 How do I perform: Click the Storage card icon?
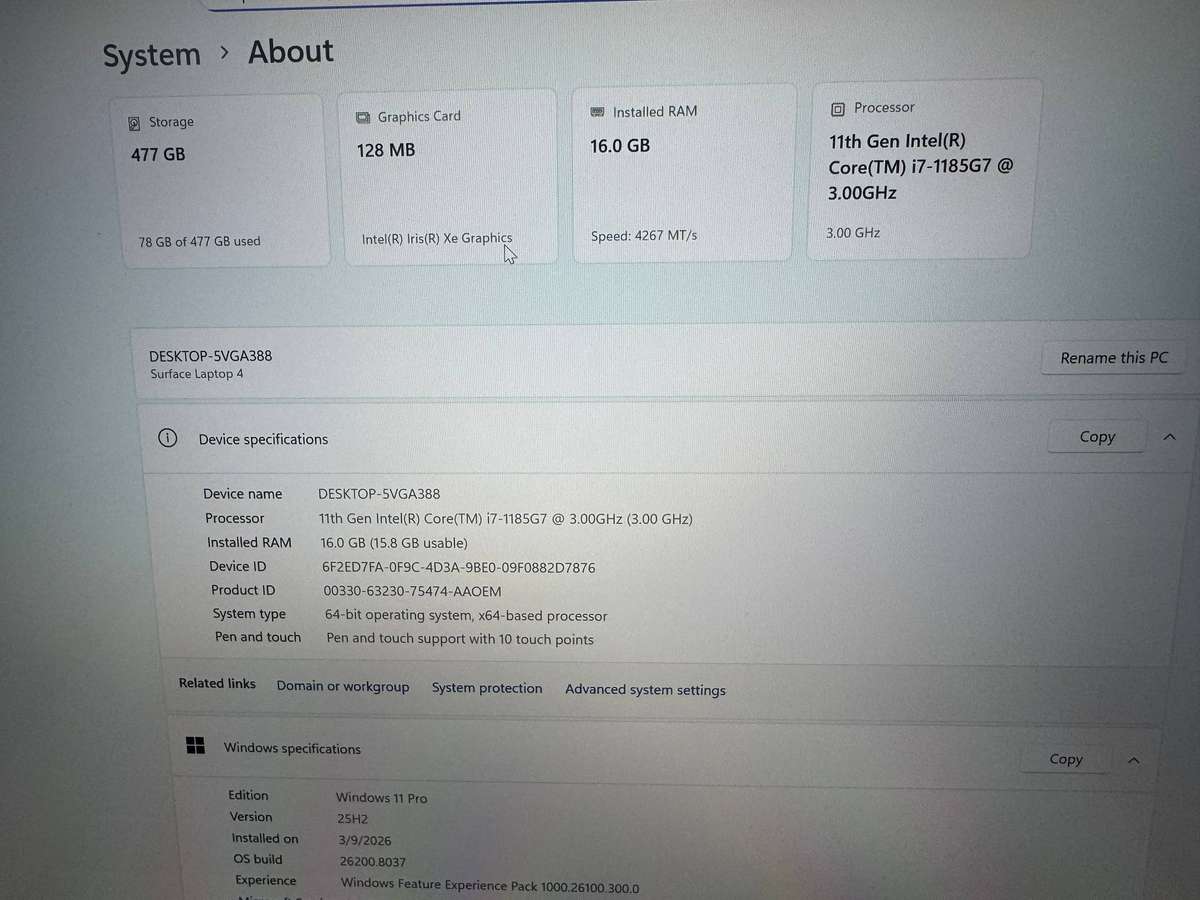pyautogui.click(x=134, y=124)
